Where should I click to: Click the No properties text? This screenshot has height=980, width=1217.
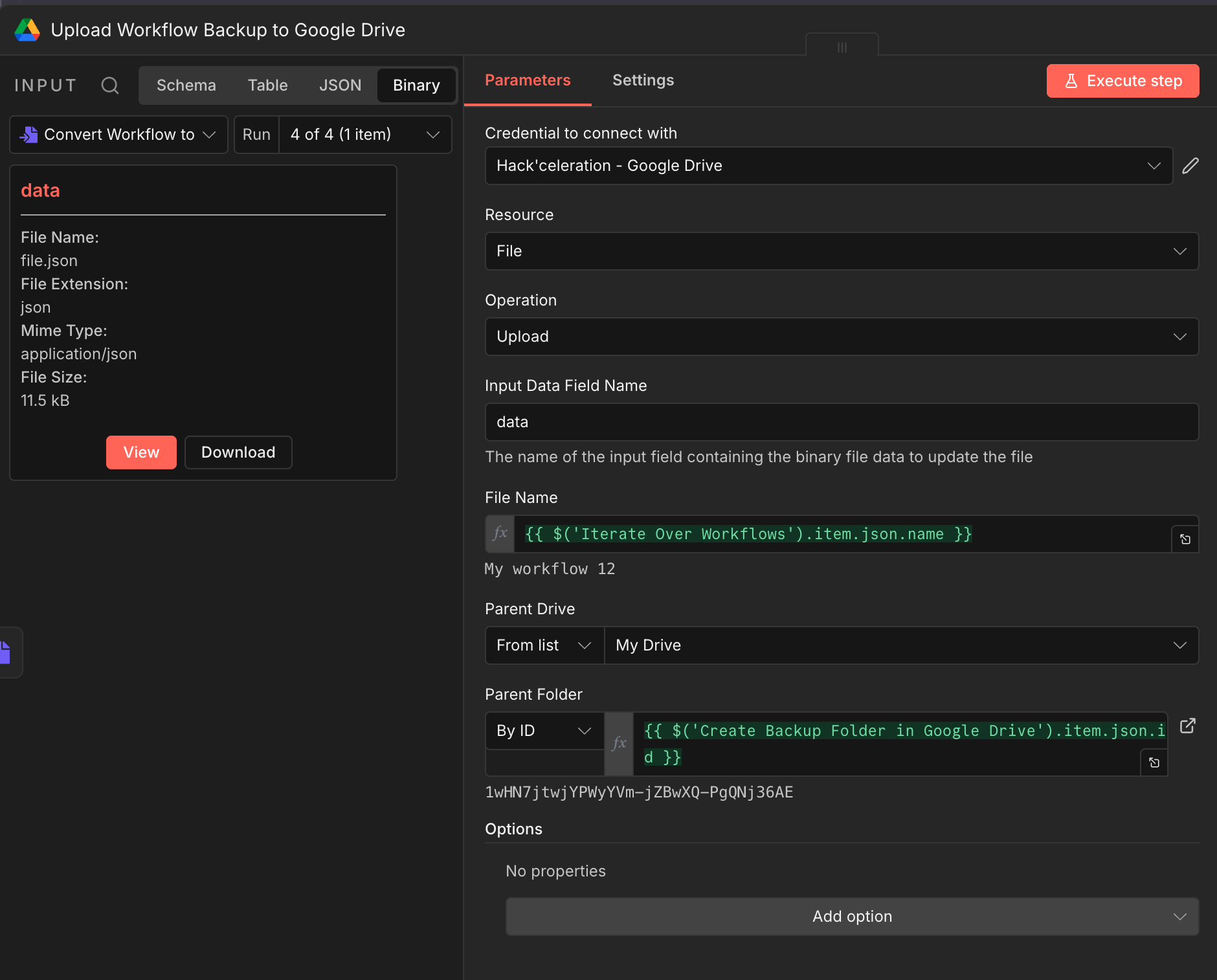coord(555,871)
